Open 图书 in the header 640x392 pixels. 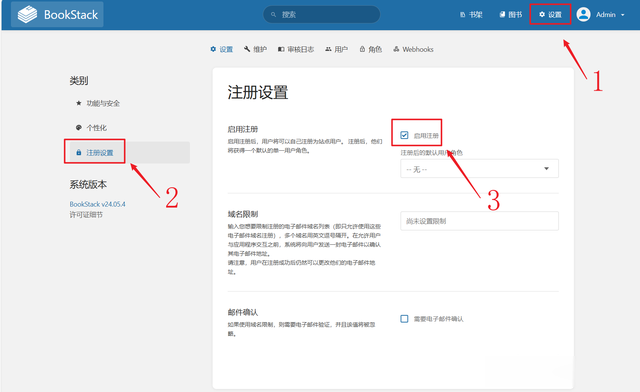click(511, 15)
